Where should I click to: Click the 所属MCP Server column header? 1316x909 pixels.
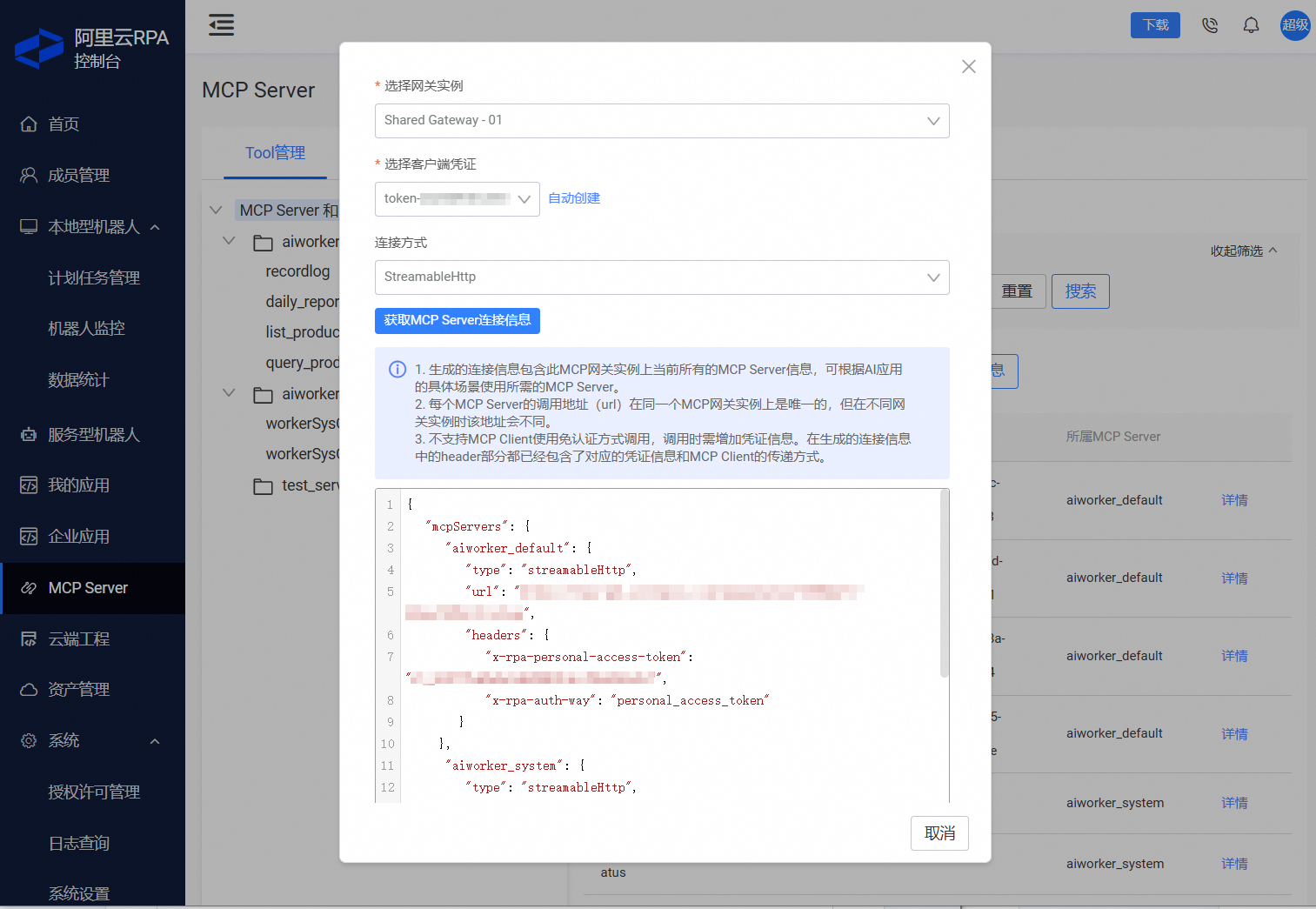click(1113, 437)
